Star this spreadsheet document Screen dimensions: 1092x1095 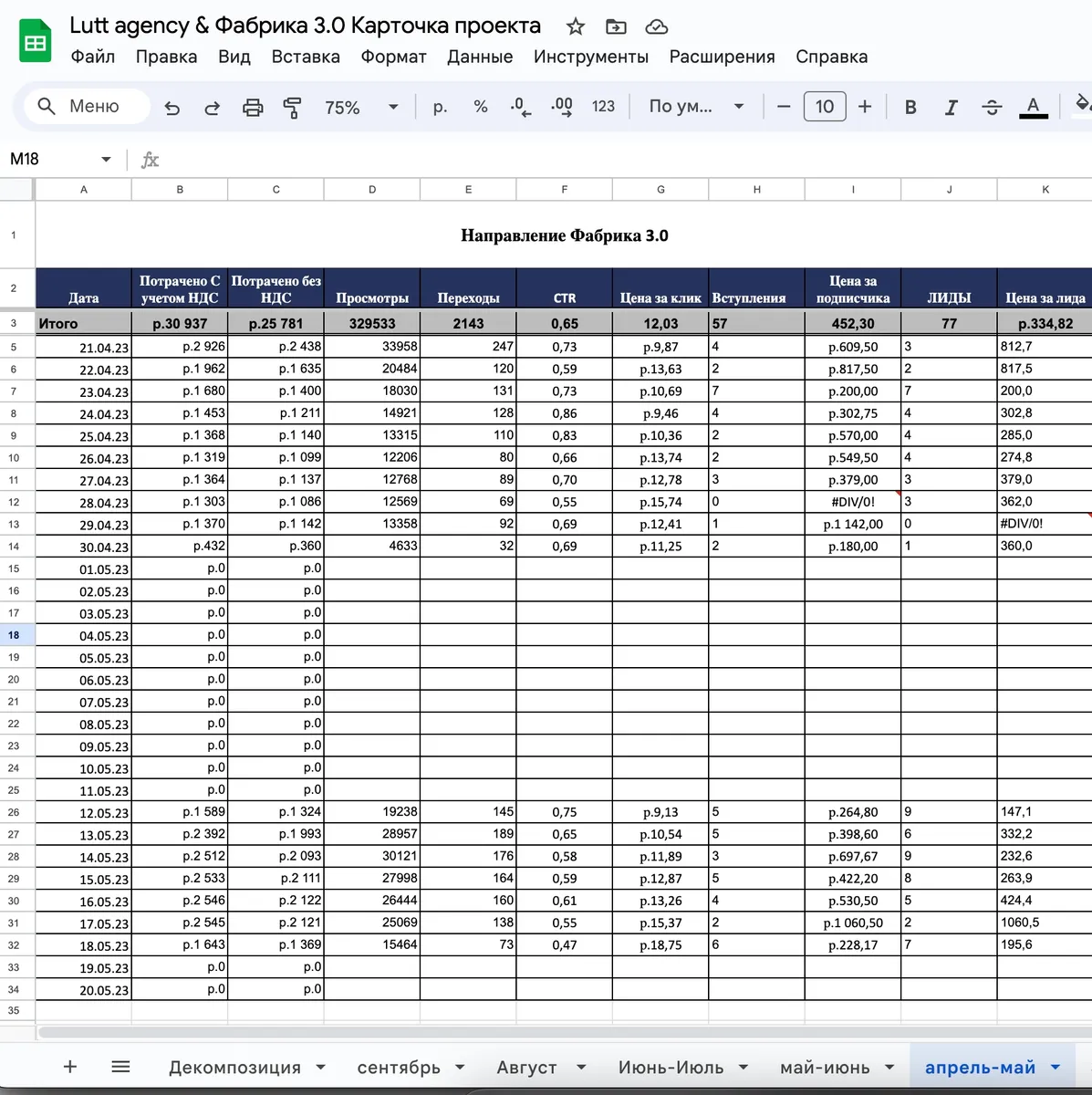[575, 26]
